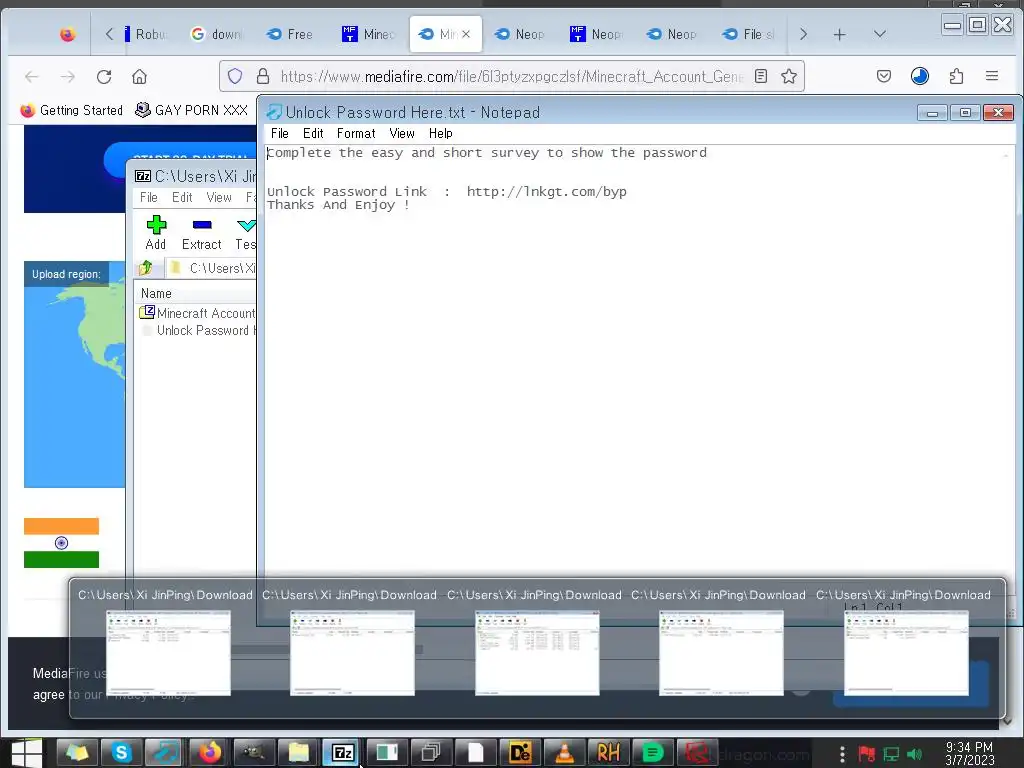Open the Getting Started bookmark
The height and width of the screenshot is (768, 1024).
click(71, 110)
